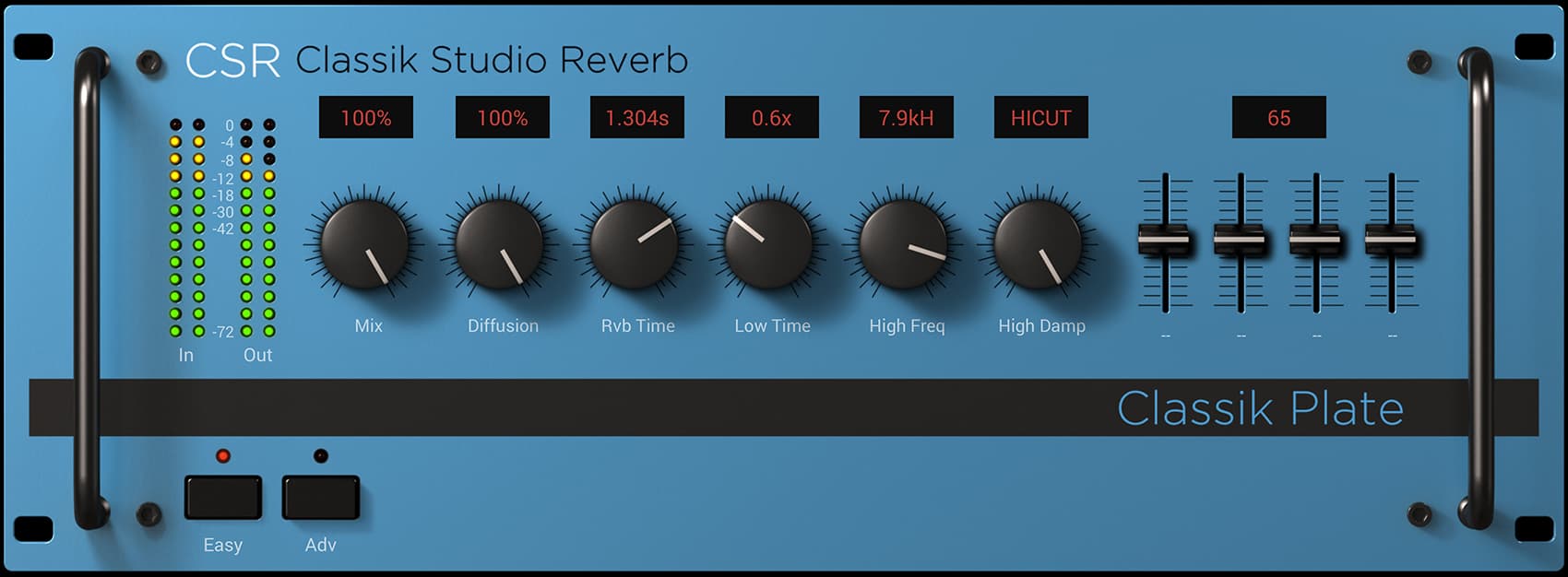Click the third fader handle
The image size is (1568, 577).
tap(1316, 240)
